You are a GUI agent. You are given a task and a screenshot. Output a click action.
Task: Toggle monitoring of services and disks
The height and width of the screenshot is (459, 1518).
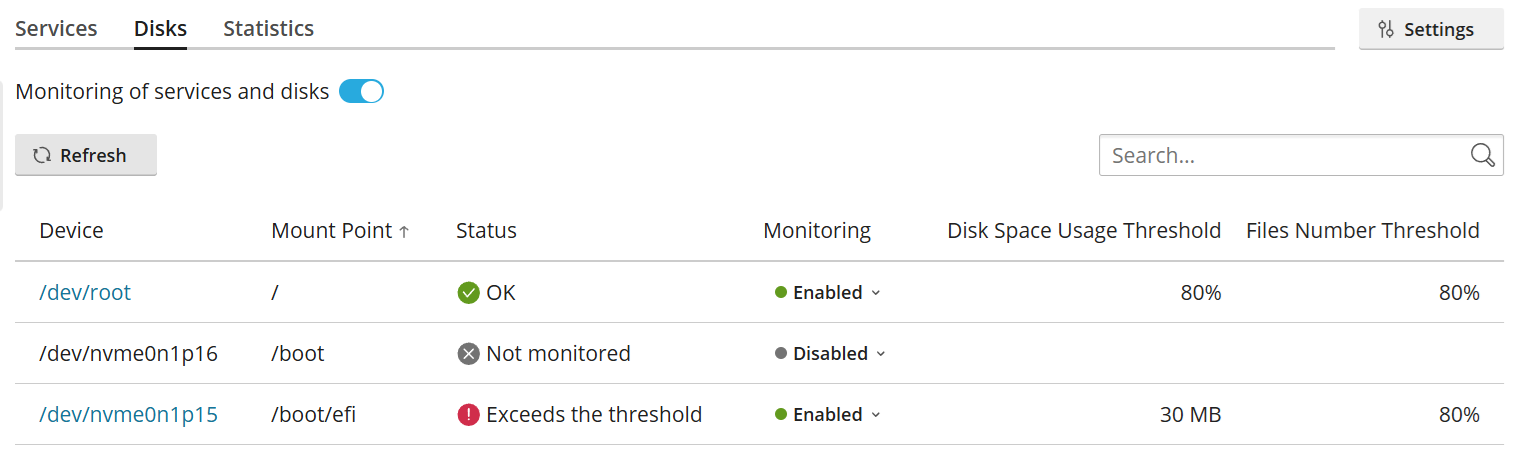[x=361, y=92]
